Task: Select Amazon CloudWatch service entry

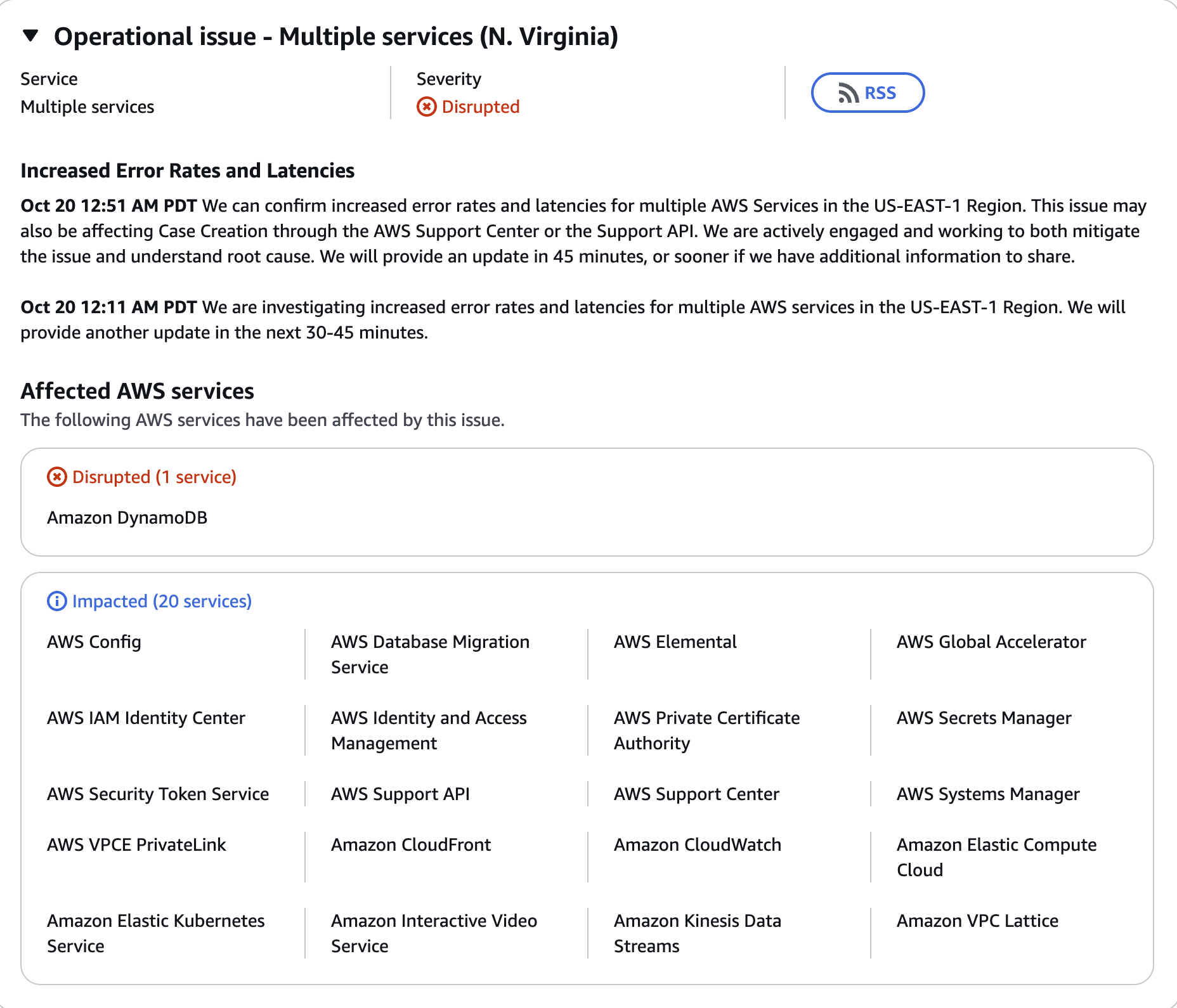Action: coord(697,845)
